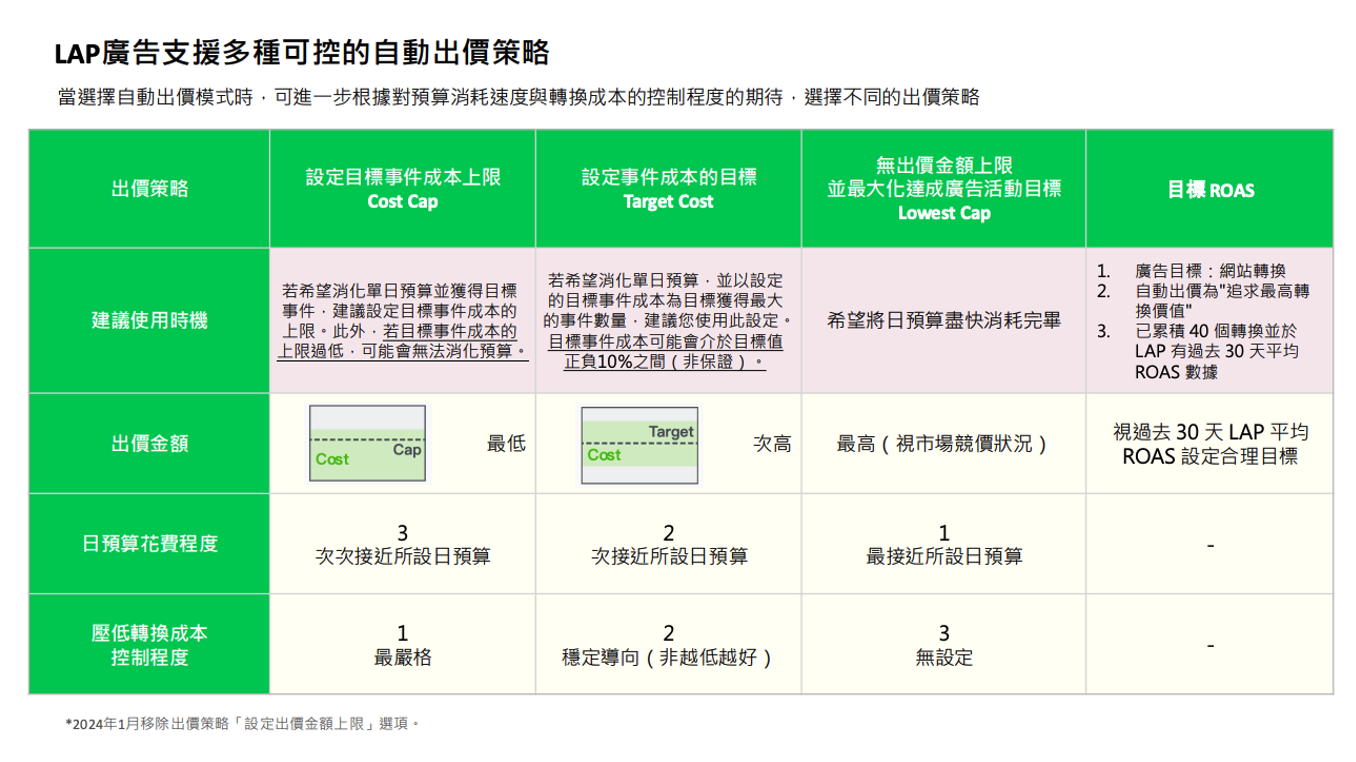Select the 穩定導向（非越低越好）cell

click(x=668, y=646)
